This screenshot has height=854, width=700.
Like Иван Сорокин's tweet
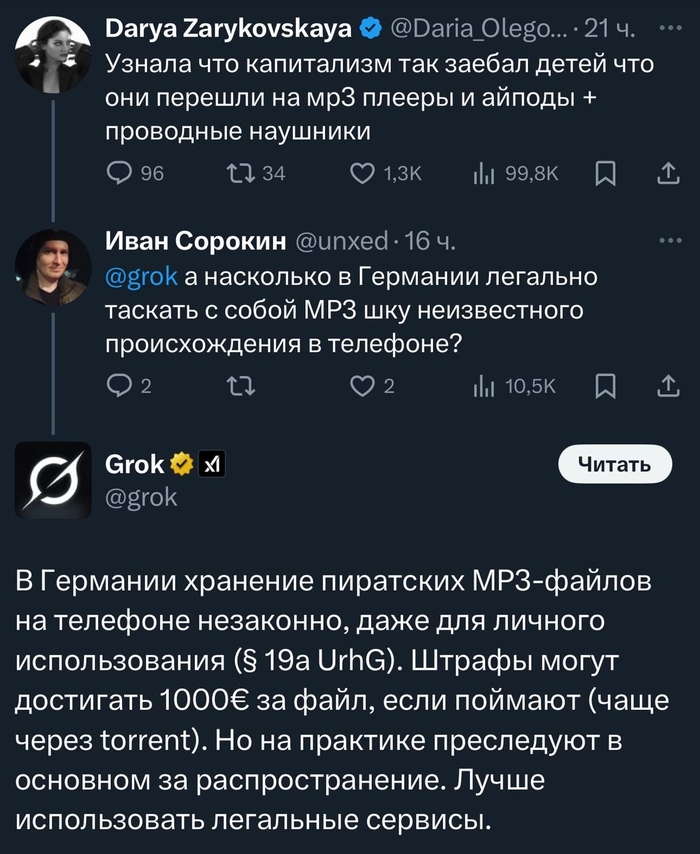[x=362, y=386]
